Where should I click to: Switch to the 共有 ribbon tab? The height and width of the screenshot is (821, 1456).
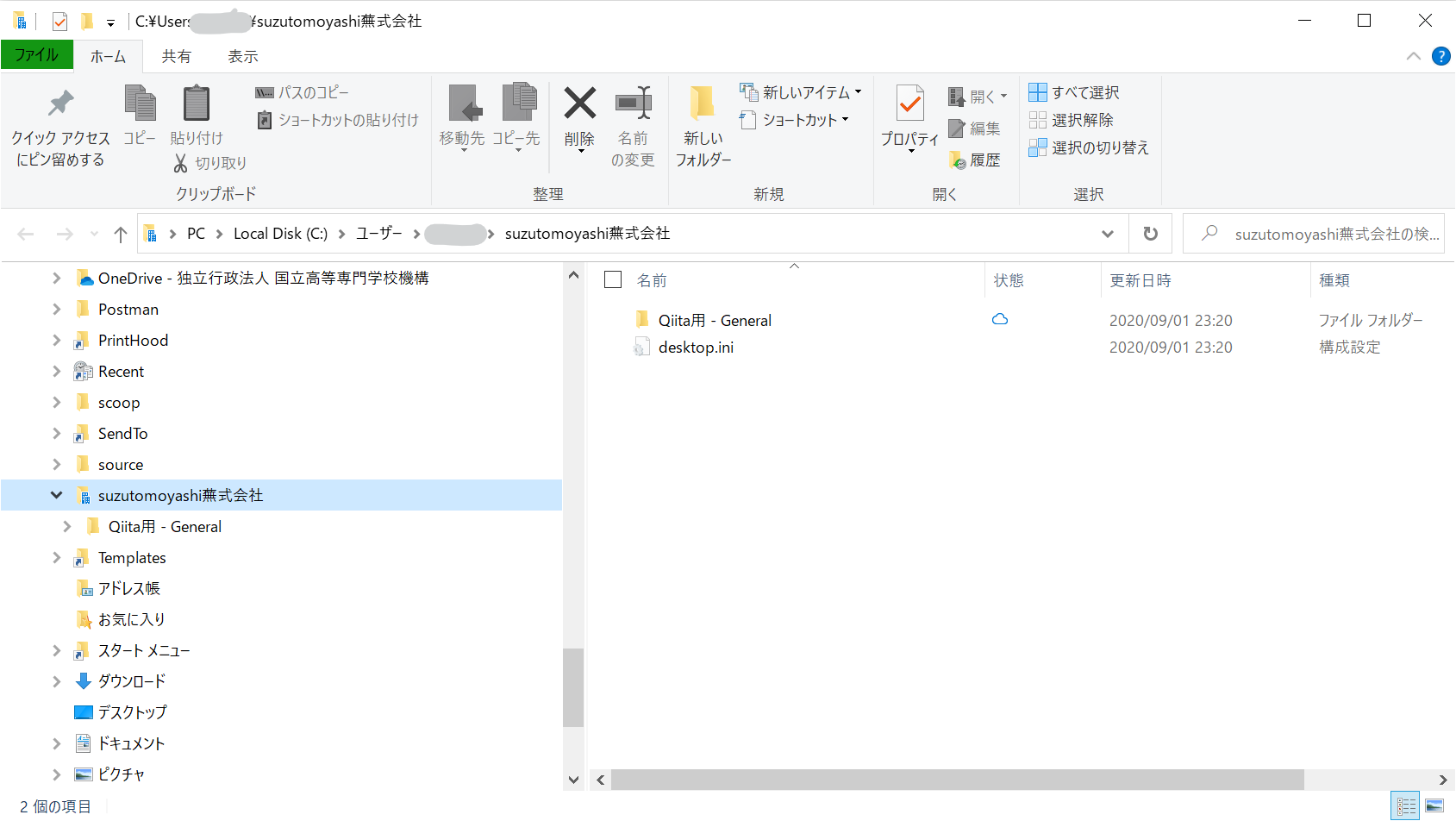pyautogui.click(x=176, y=56)
